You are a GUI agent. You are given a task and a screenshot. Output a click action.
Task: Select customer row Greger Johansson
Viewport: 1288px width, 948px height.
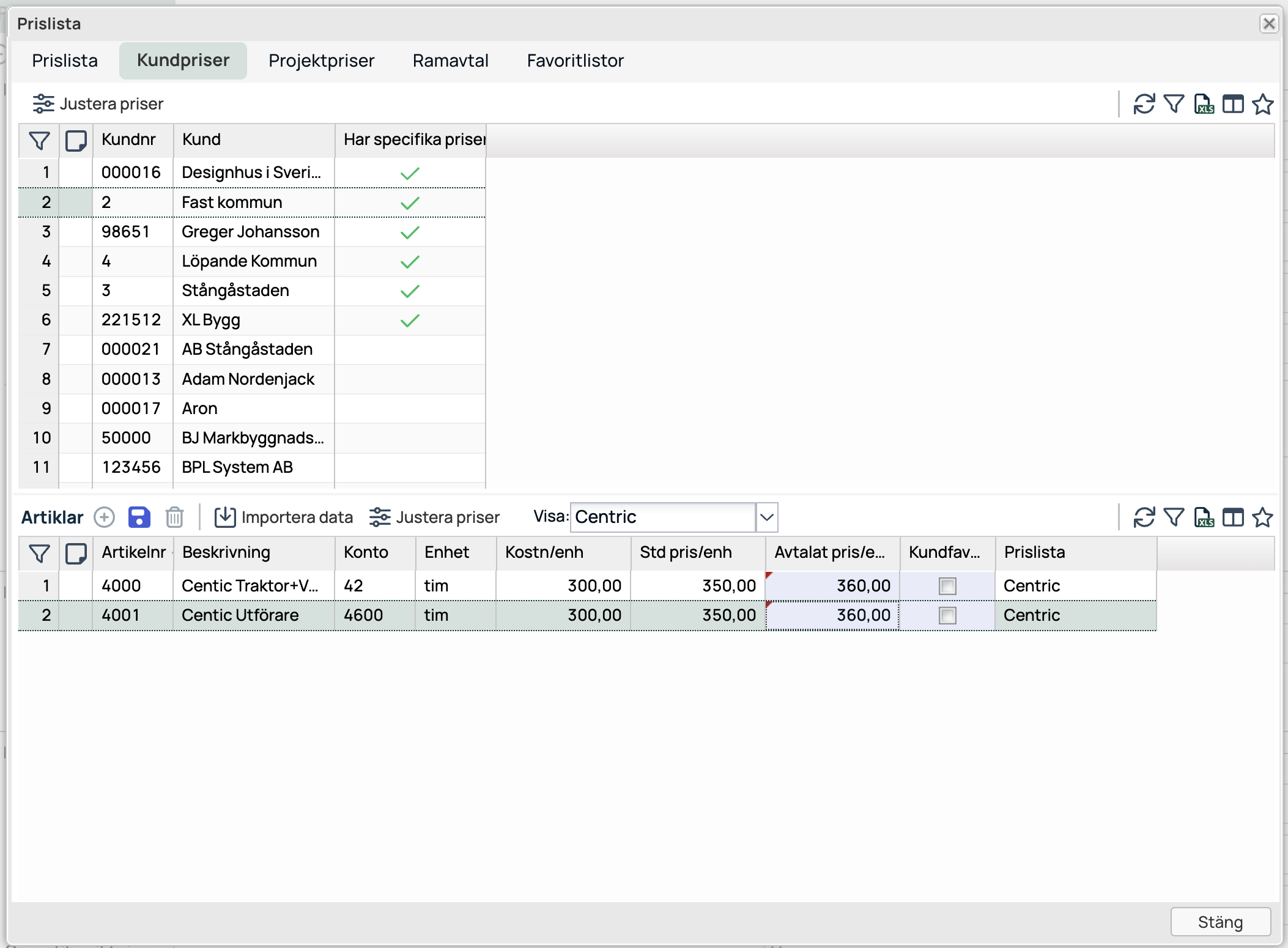[x=250, y=232]
